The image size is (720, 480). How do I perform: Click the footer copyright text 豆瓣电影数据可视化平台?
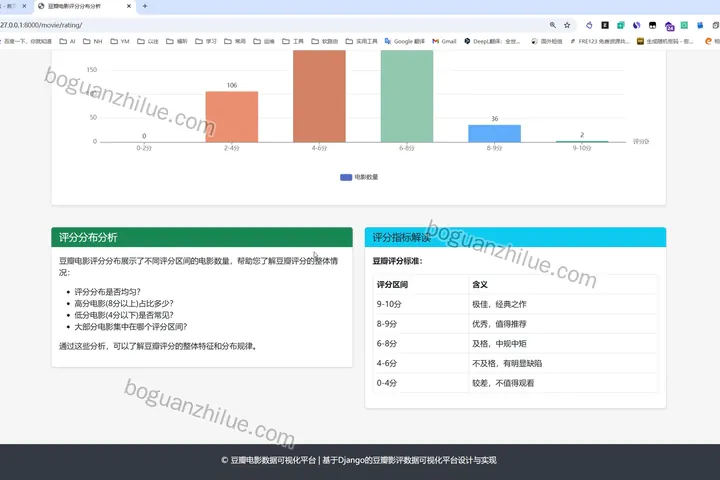[273, 460]
